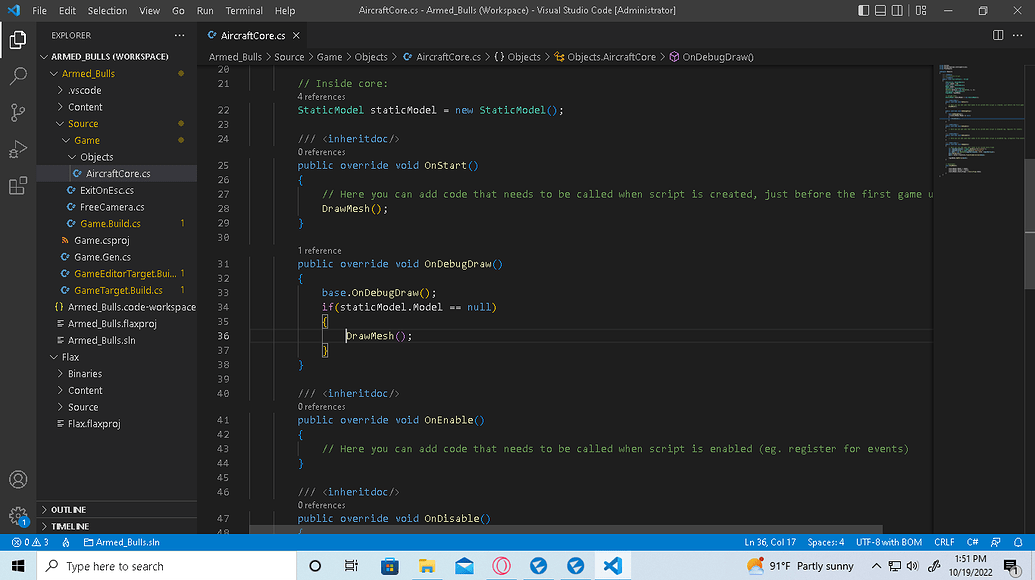Open the Manage gear menu
The height and width of the screenshot is (580, 1035).
pos(17,515)
